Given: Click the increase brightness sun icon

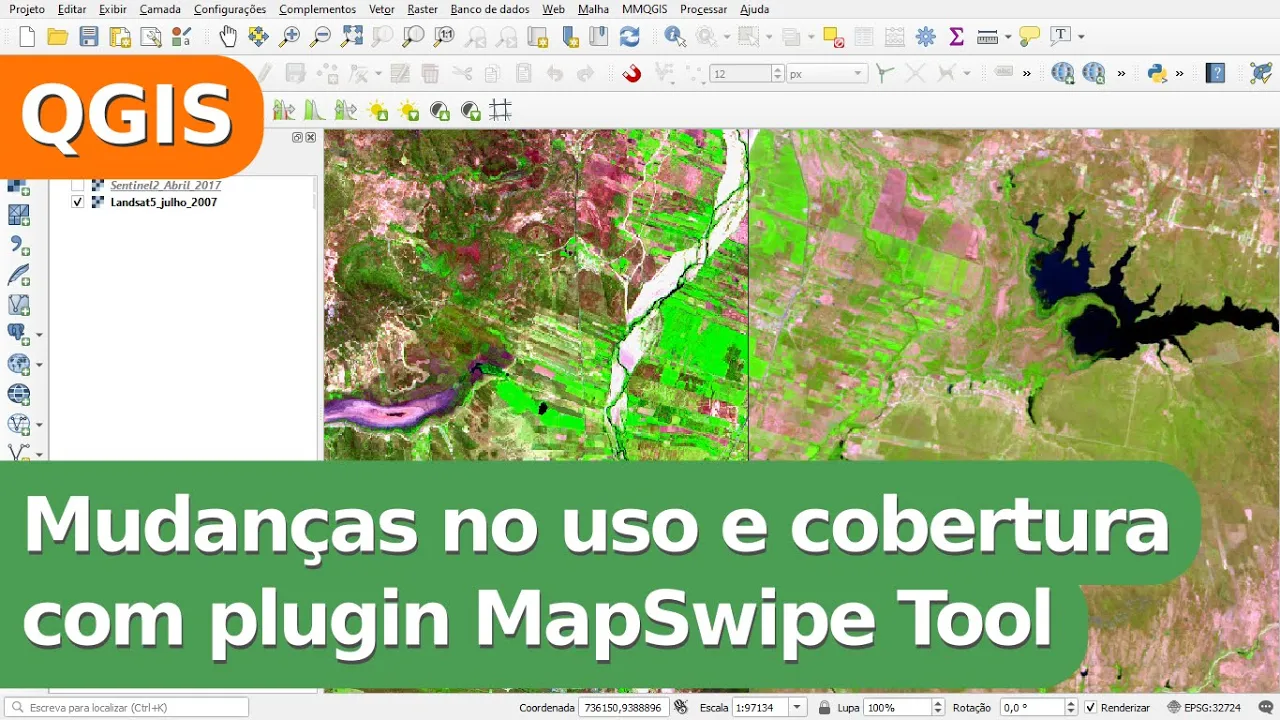Looking at the screenshot, I should pos(377,110).
